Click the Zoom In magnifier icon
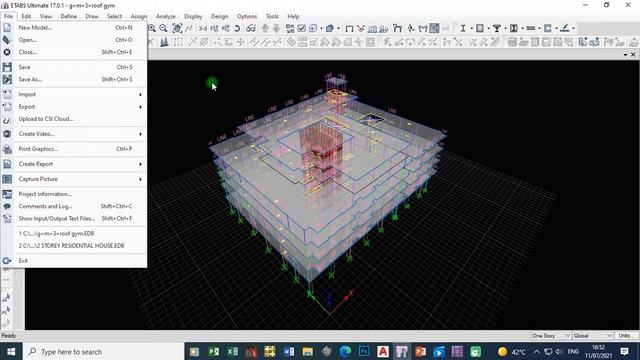 (152, 28)
